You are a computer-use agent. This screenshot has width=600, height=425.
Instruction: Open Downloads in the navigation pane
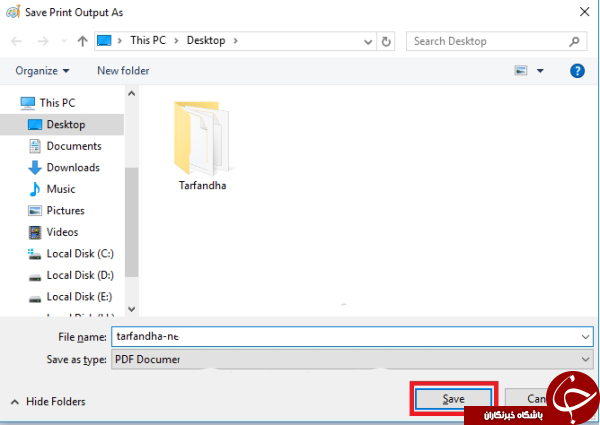coord(73,167)
